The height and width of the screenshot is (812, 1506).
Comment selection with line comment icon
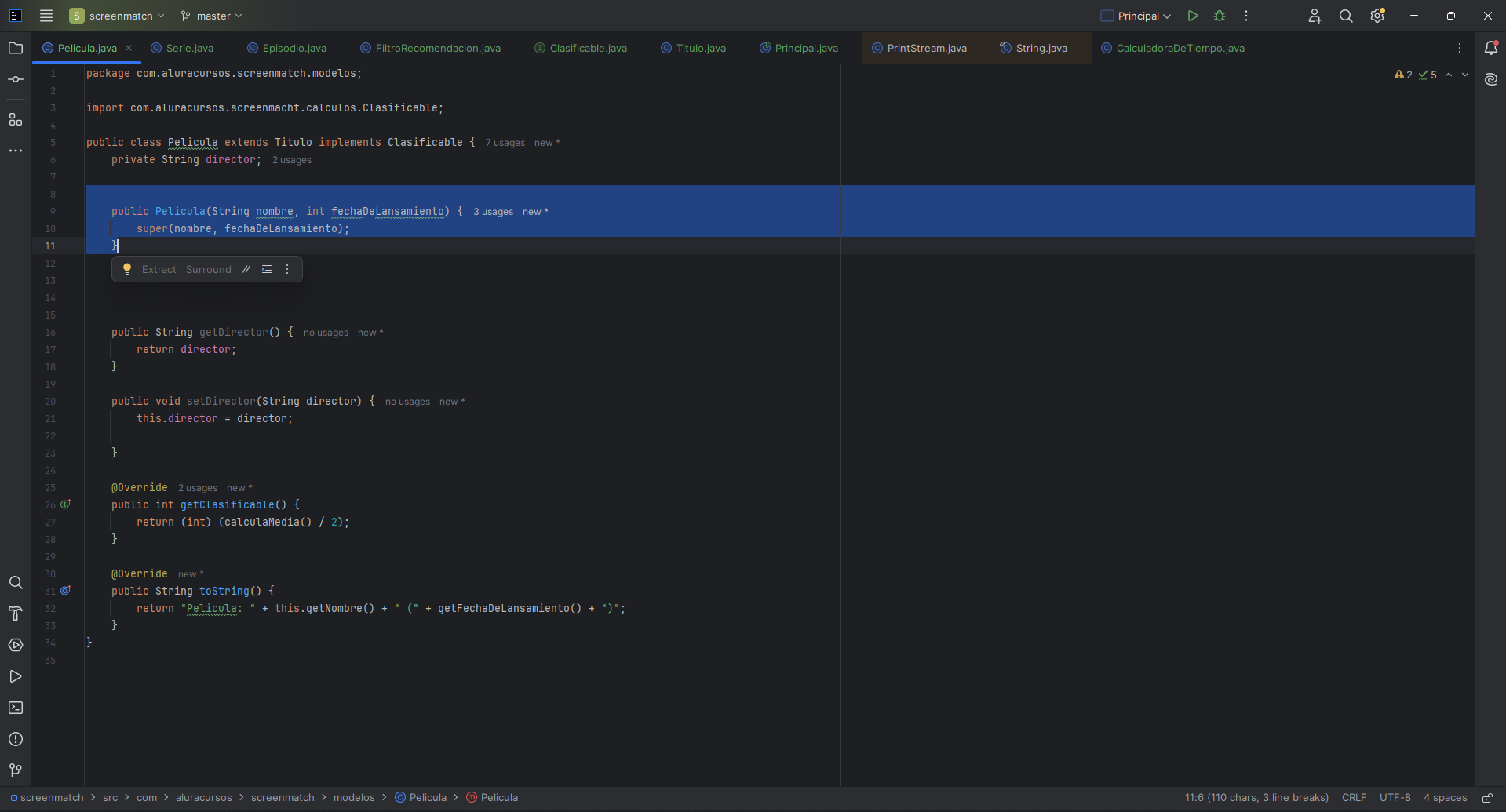pos(246,269)
